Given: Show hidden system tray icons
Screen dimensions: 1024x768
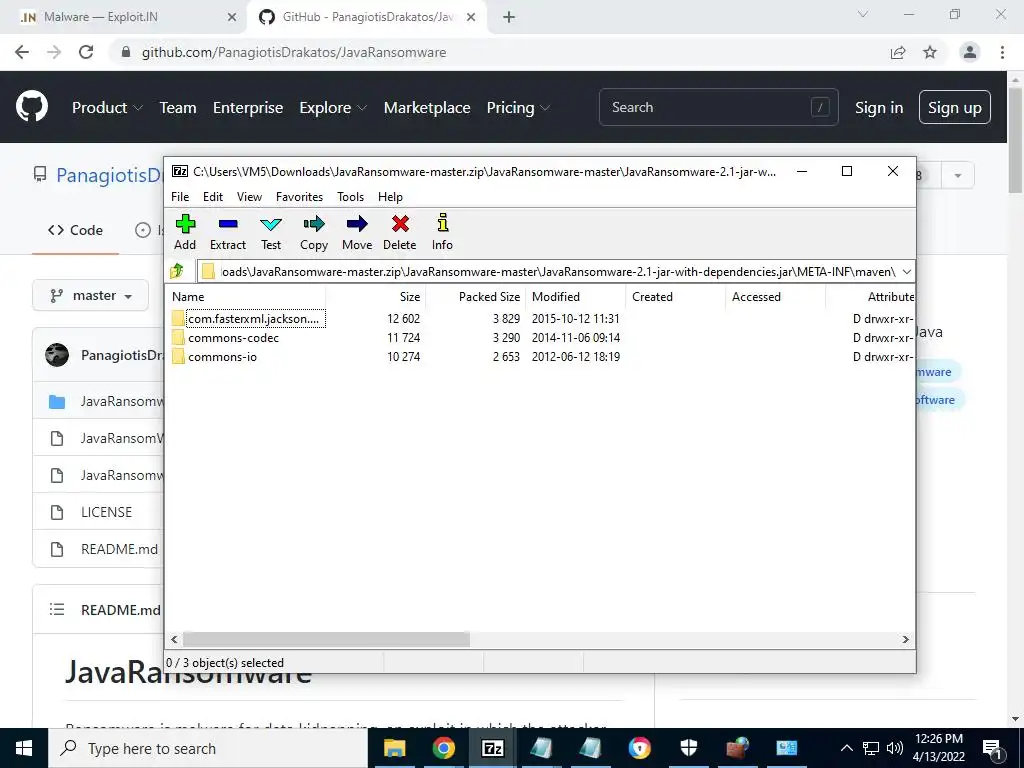Looking at the screenshot, I should click(846, 748).
